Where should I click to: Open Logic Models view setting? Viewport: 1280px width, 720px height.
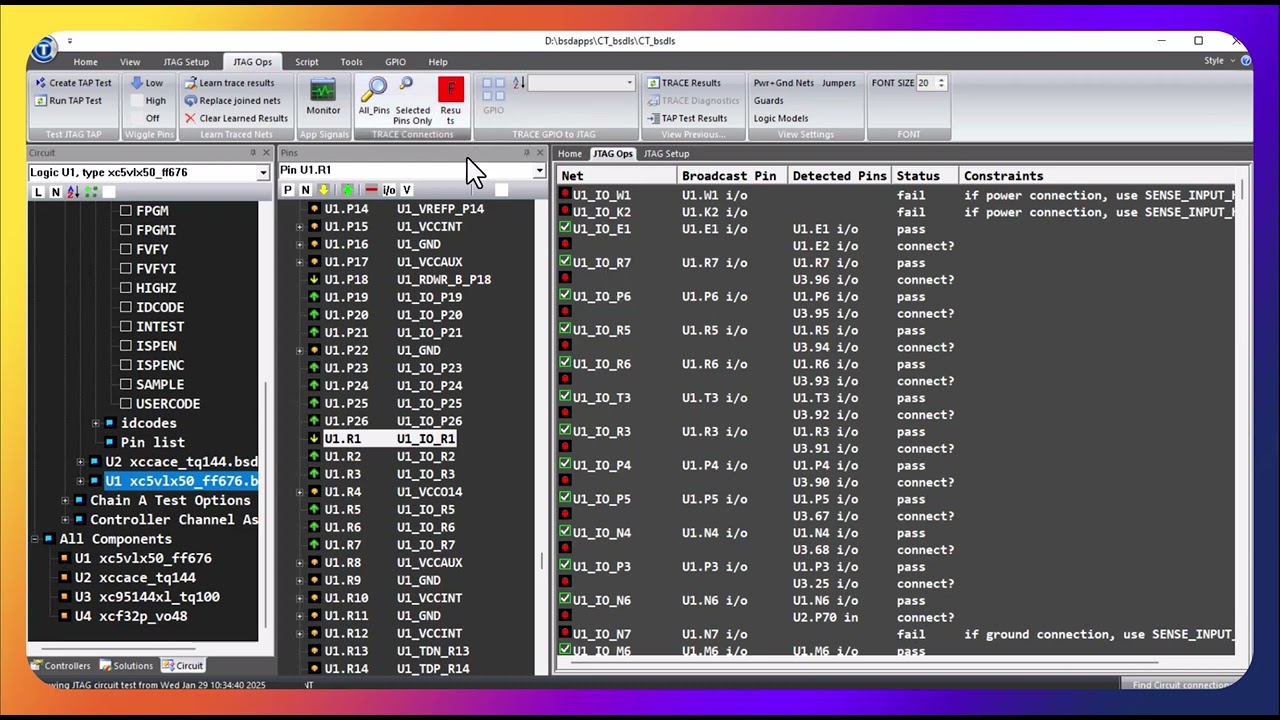(781, 118)
